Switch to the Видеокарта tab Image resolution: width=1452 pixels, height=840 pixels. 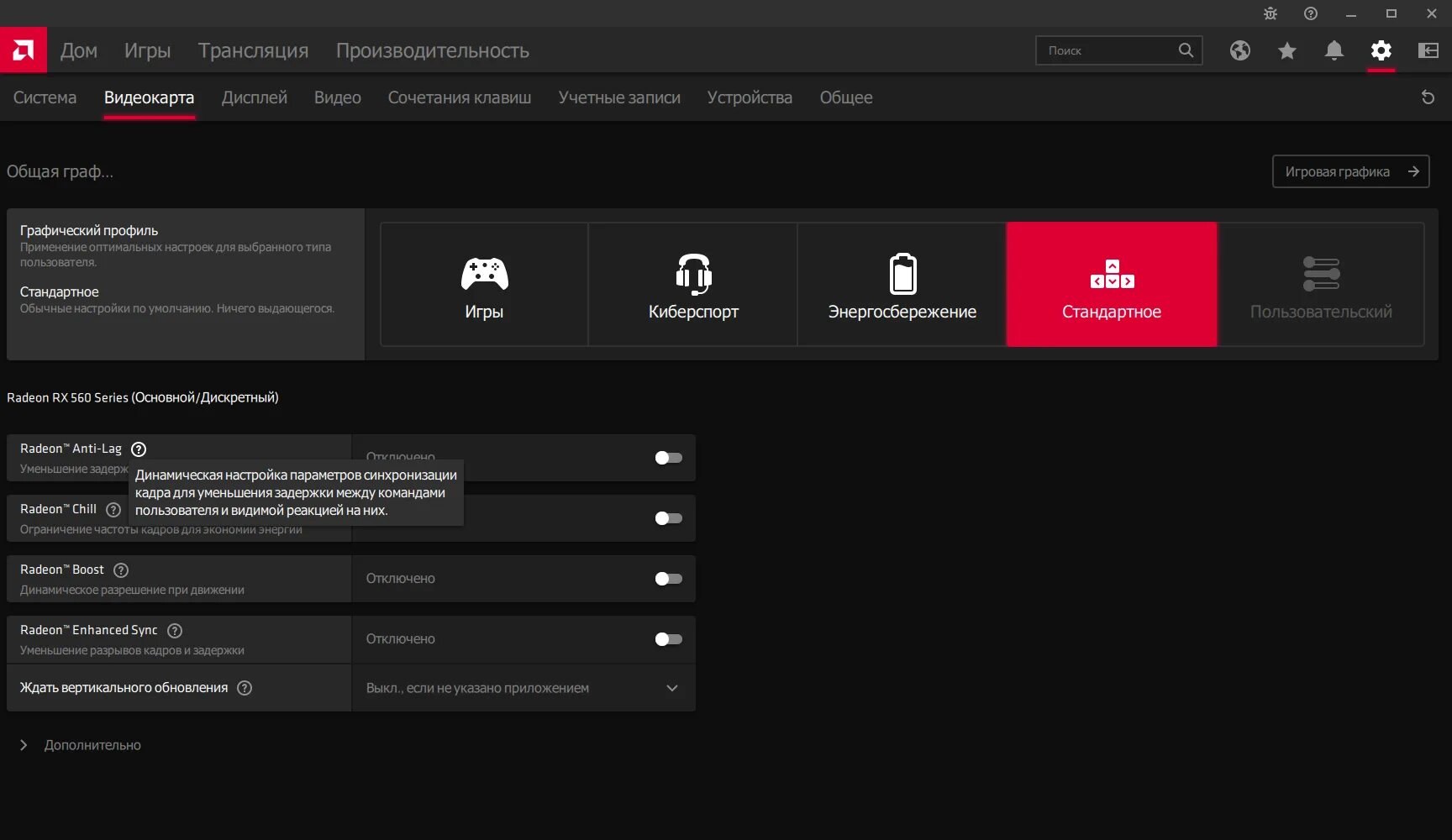(x=149, y=97)
